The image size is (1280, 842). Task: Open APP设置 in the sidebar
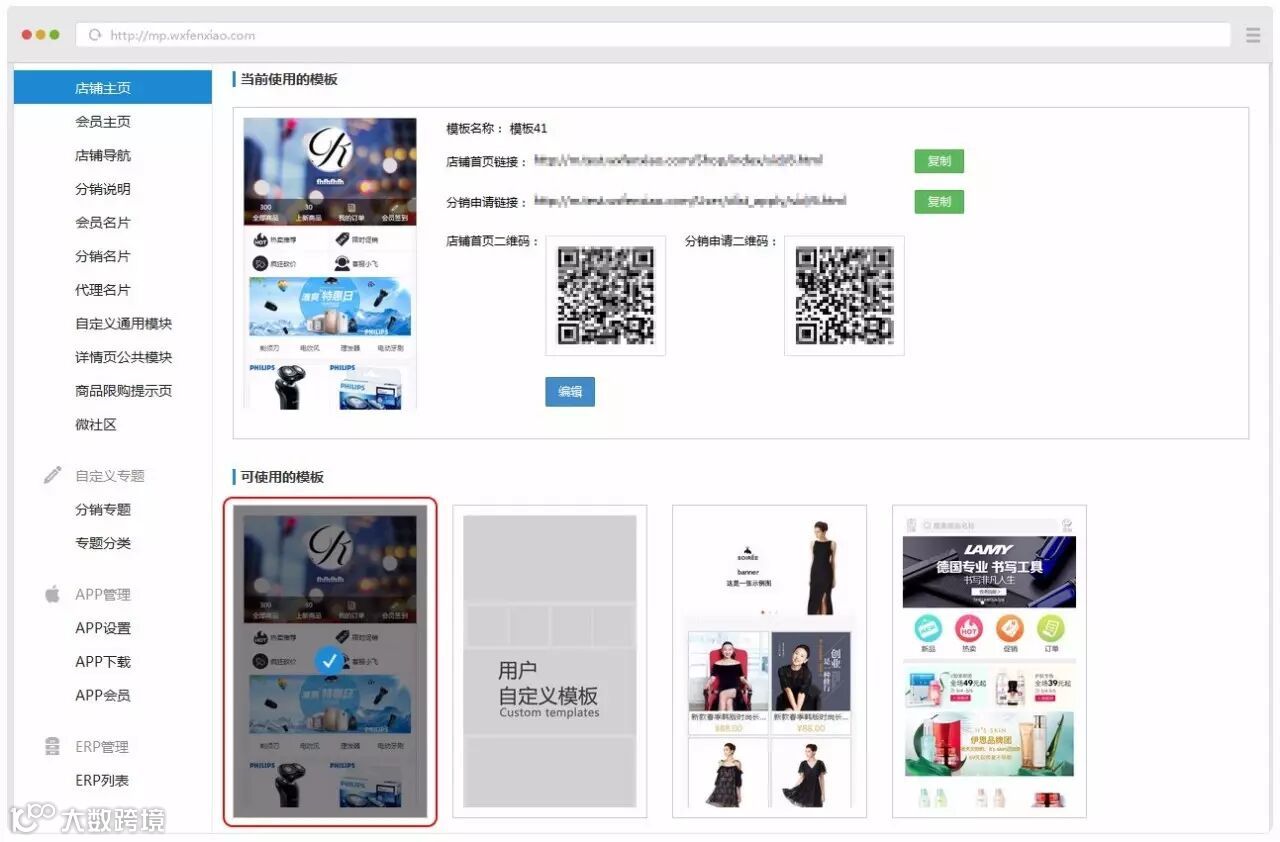tap(103, 628)
